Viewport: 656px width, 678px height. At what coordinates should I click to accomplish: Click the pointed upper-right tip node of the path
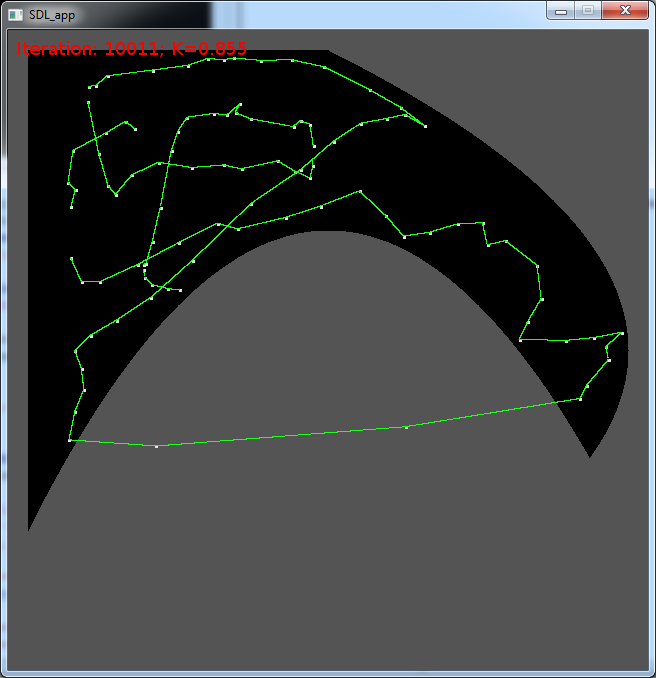[x=426, y=127]
